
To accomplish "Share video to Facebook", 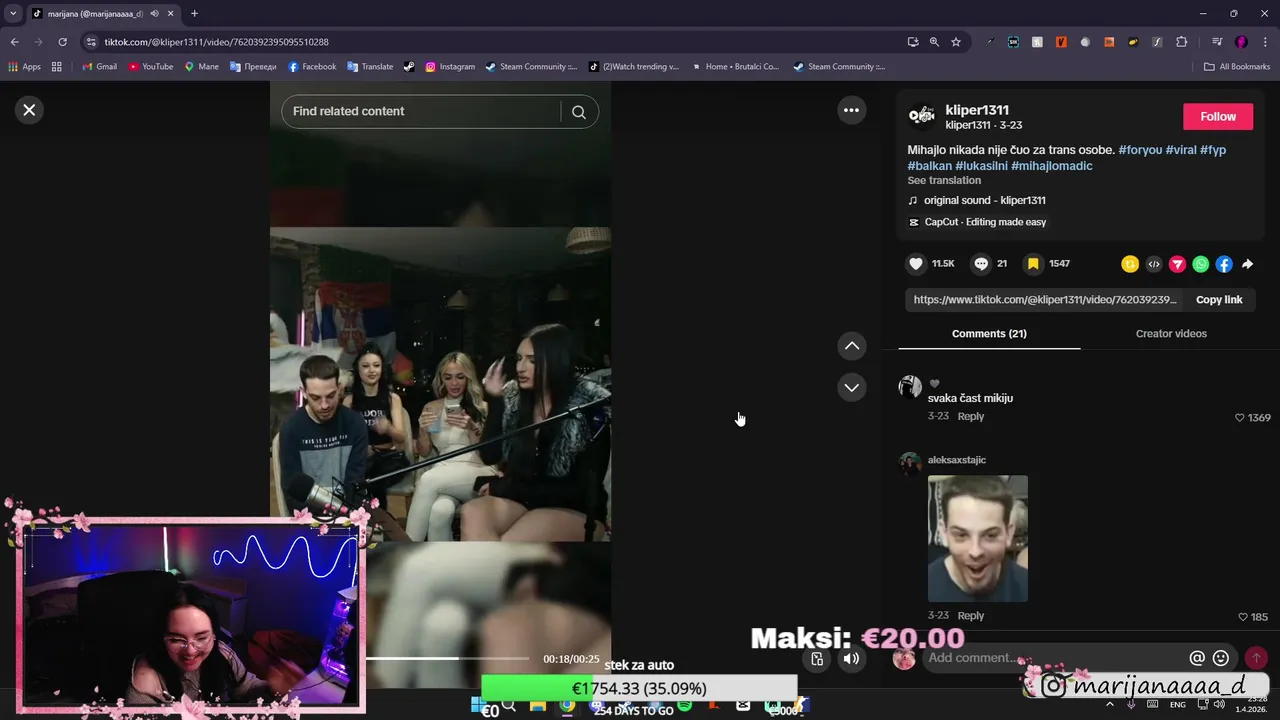I will click(x=1224, y=264).
